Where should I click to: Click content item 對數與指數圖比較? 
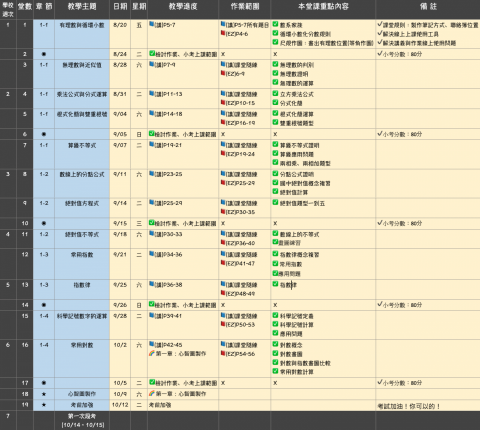click(302, 363)
